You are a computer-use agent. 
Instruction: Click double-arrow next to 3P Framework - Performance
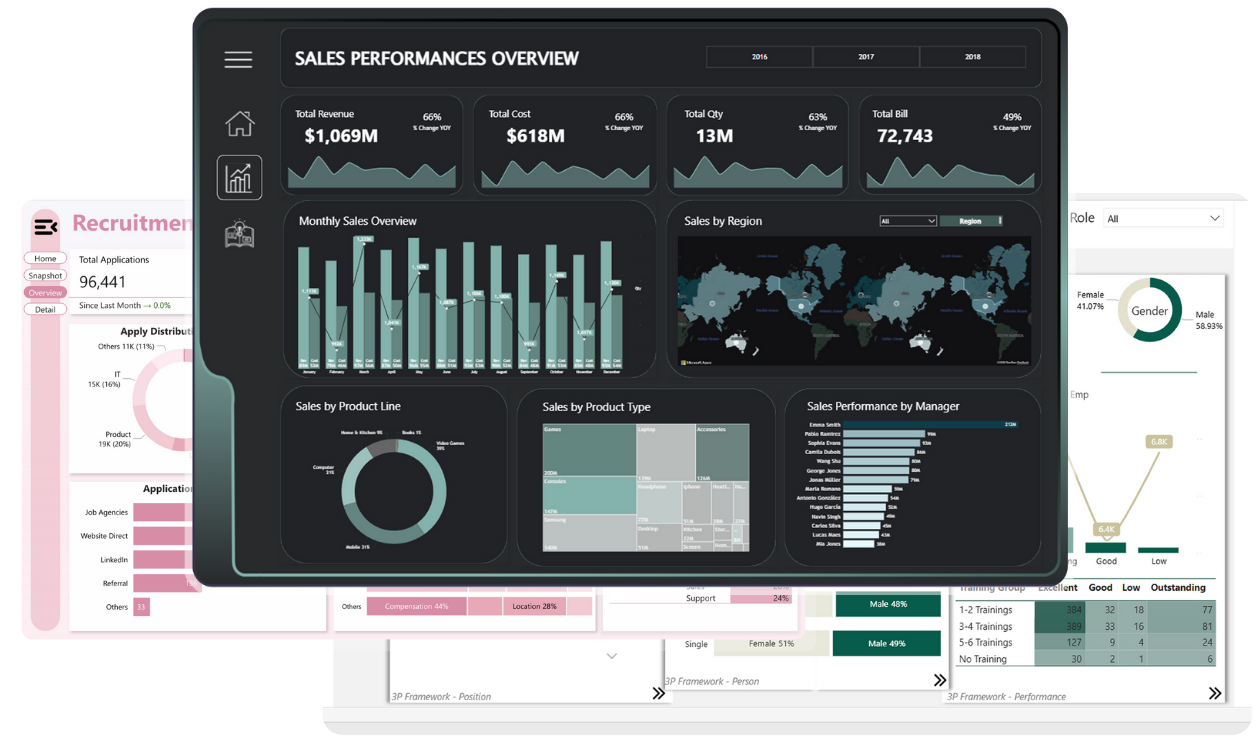click(x=1215, y=693)
